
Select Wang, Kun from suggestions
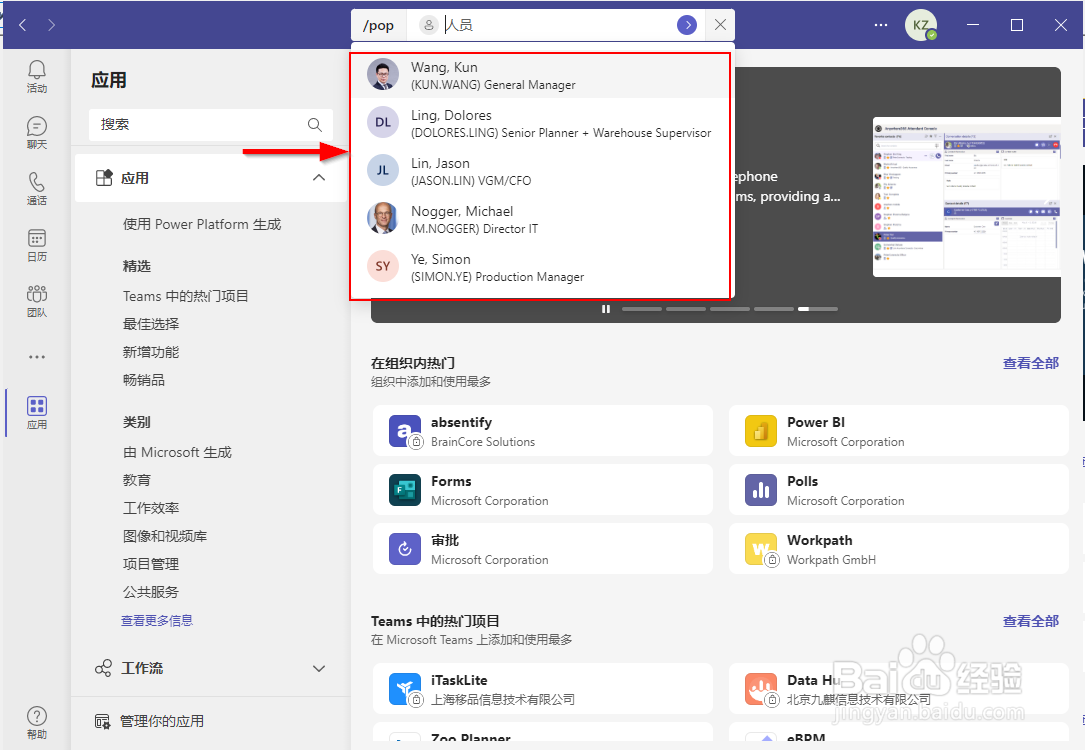(540, 75)
